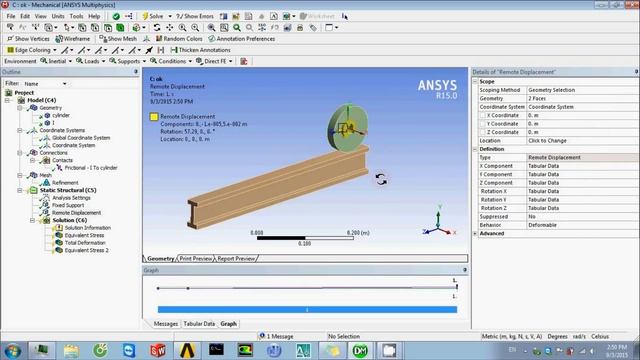Activate the Pan view tool
This screenshot has width=640, height=360.
(169, 27)
